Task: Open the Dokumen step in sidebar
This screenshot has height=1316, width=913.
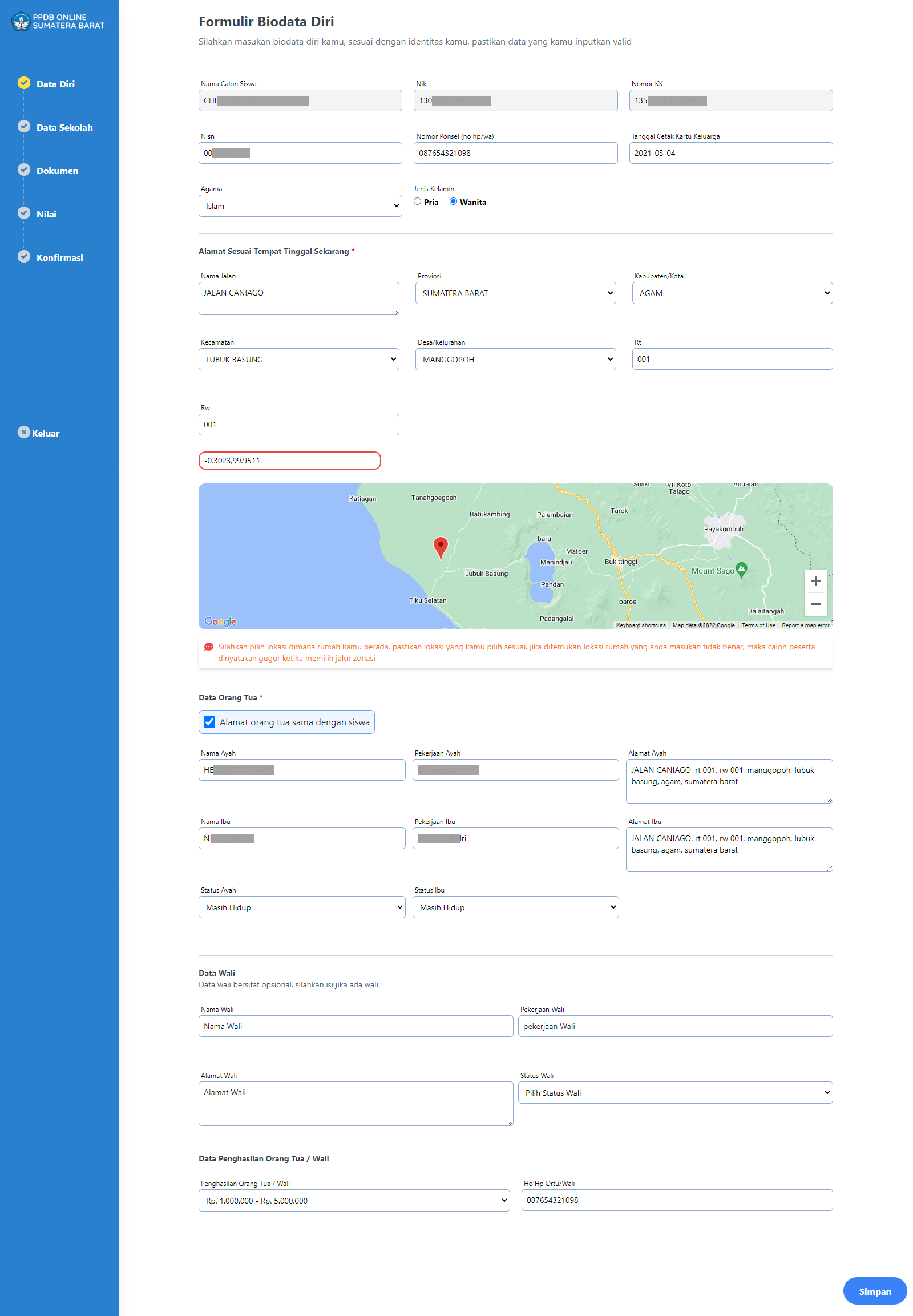Action: pos(57,171)
